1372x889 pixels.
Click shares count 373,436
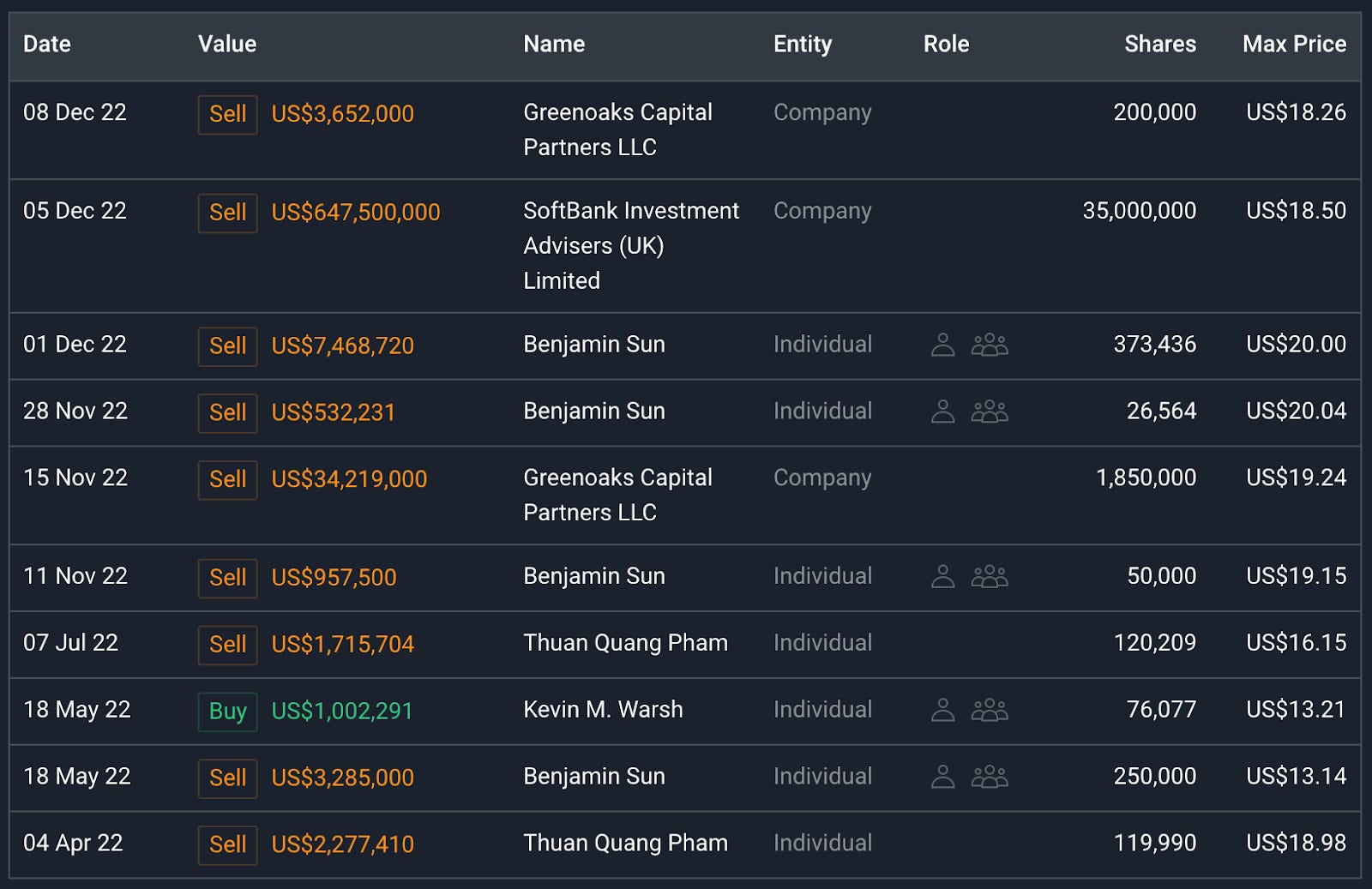pos(1154,345)
